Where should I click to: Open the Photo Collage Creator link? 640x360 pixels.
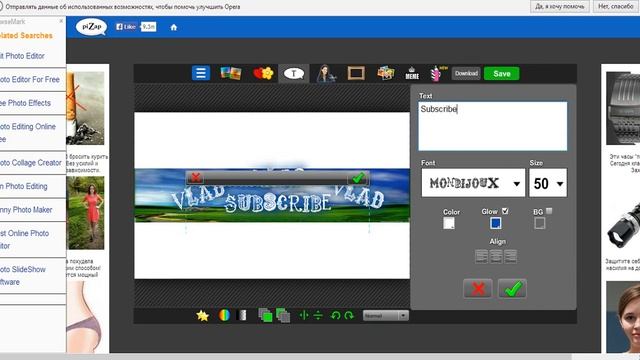pos(31,163)
